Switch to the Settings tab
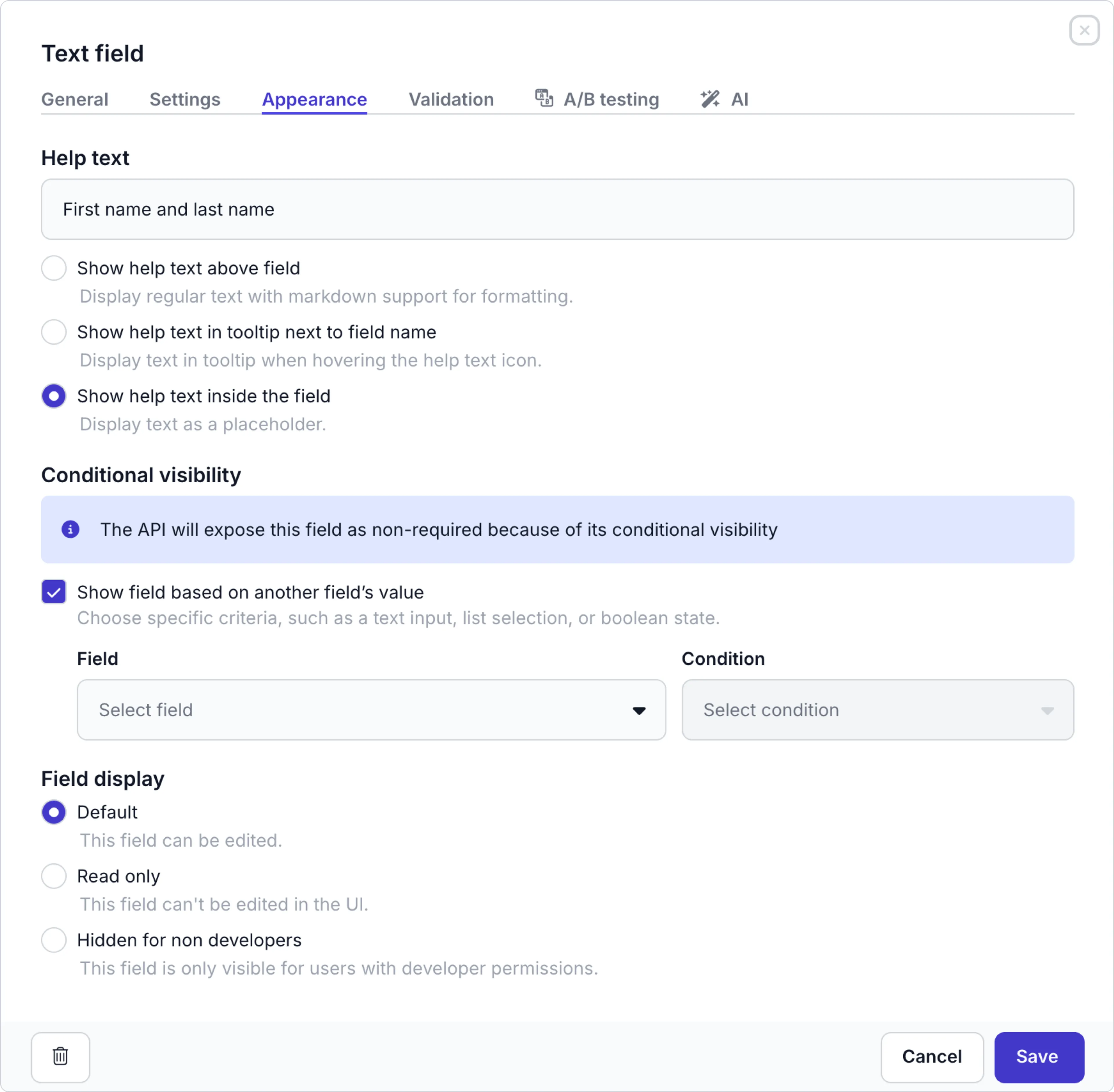 (185, 99)
